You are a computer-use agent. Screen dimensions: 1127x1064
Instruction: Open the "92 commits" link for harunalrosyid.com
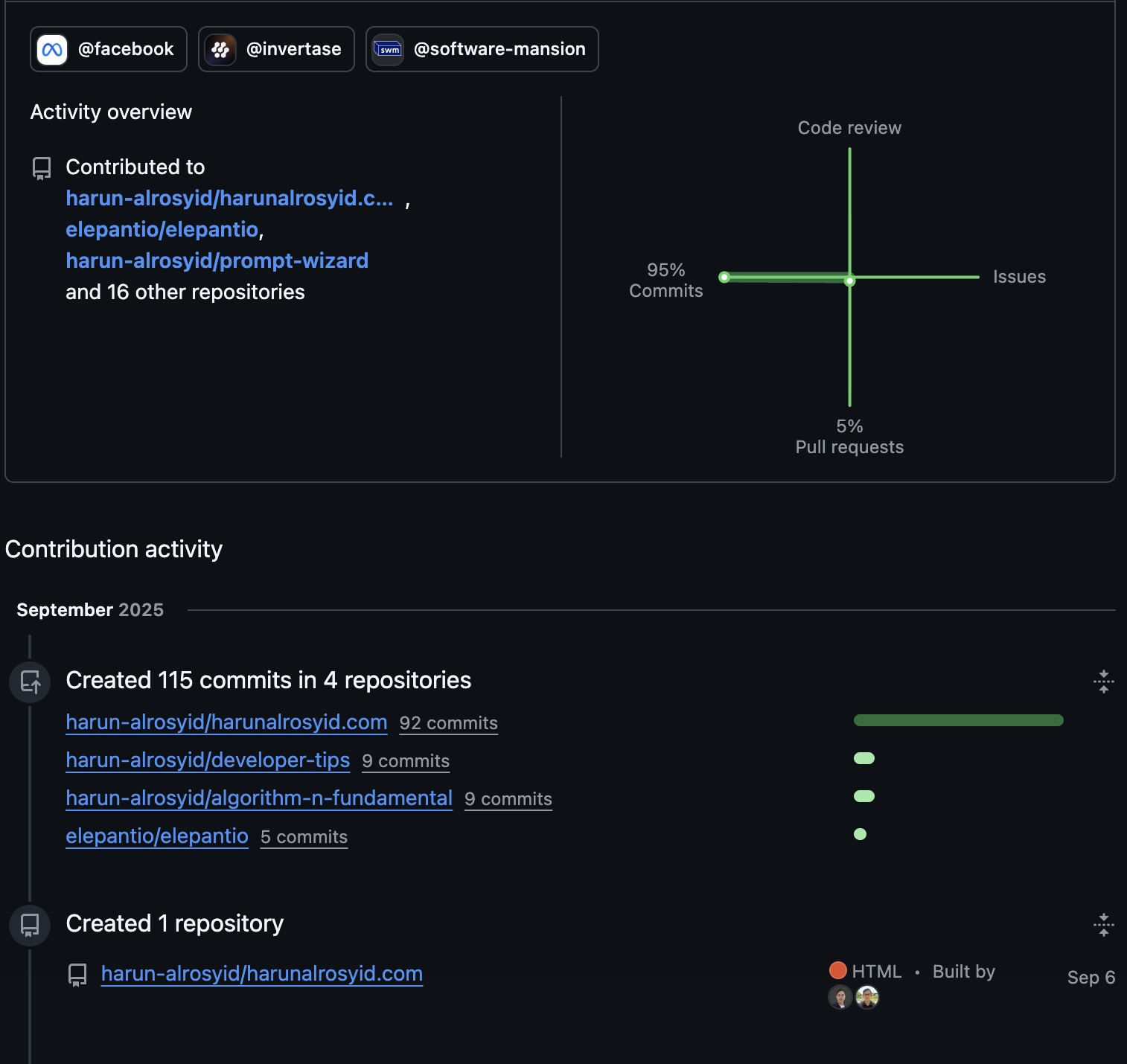[x=448, y=722]
